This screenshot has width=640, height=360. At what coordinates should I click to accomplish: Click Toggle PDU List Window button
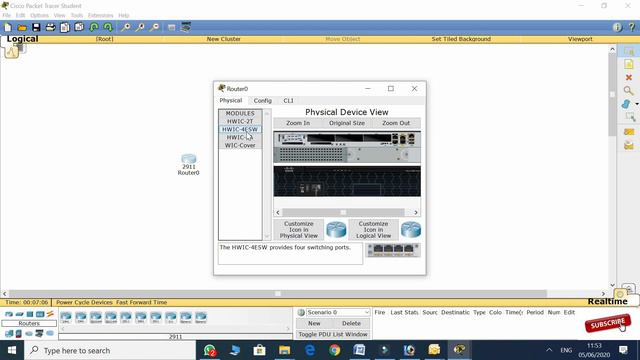[x=333, y=334]
